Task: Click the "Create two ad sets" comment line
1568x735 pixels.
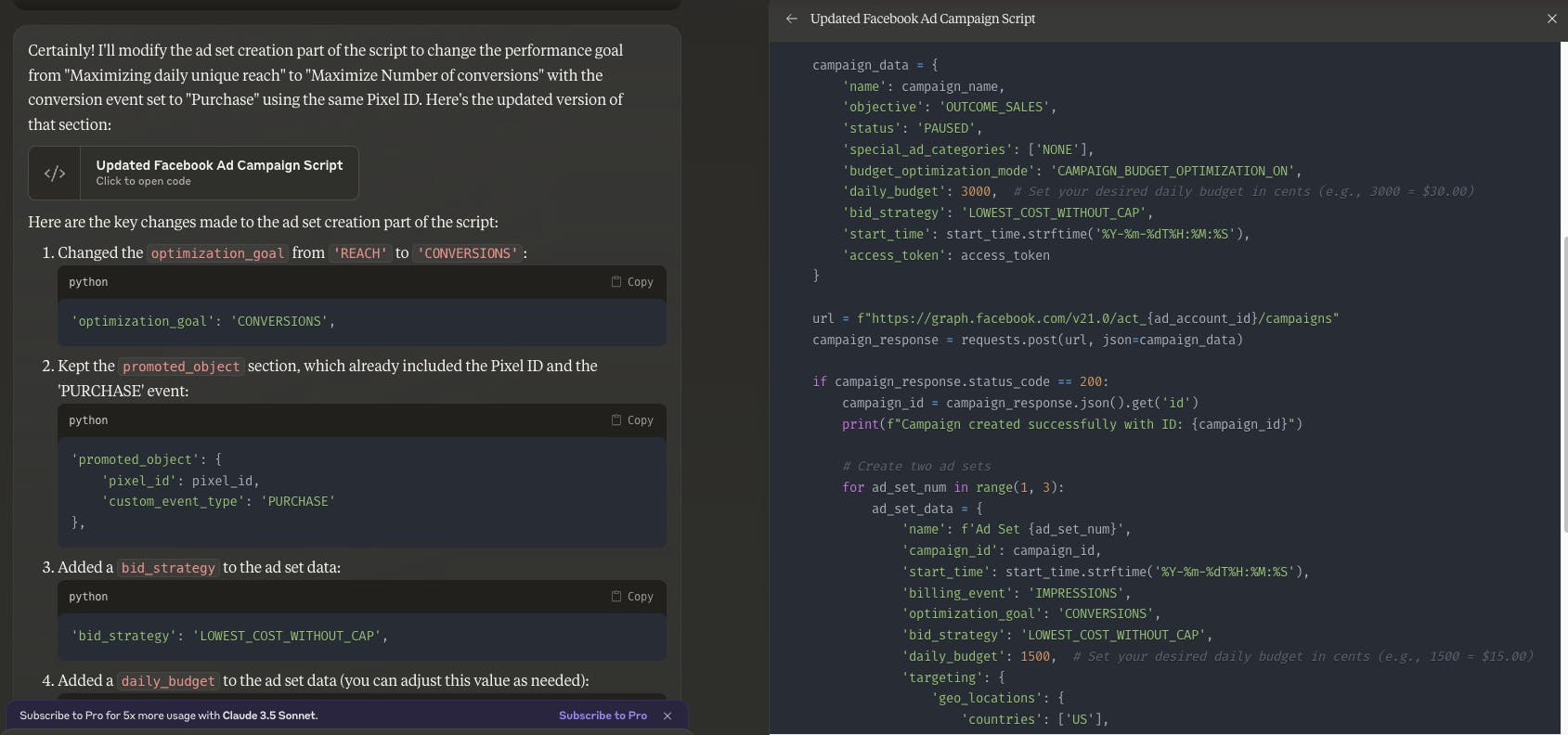Action: (916, 466)
